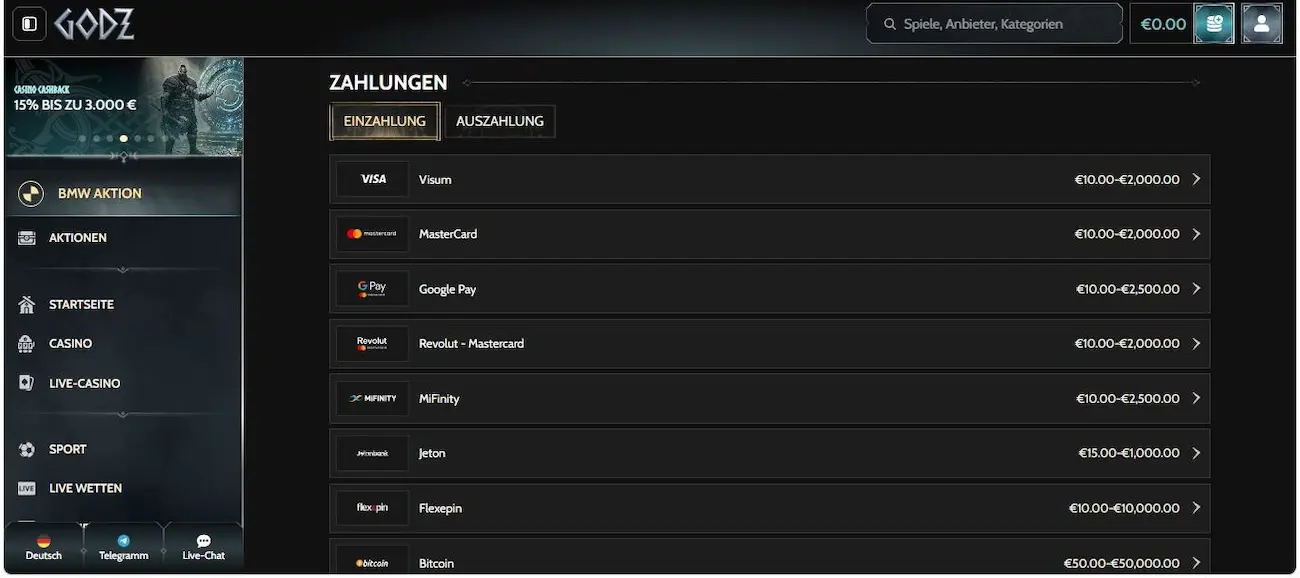Expand the MiFinity row chevron

(1196, 398)
